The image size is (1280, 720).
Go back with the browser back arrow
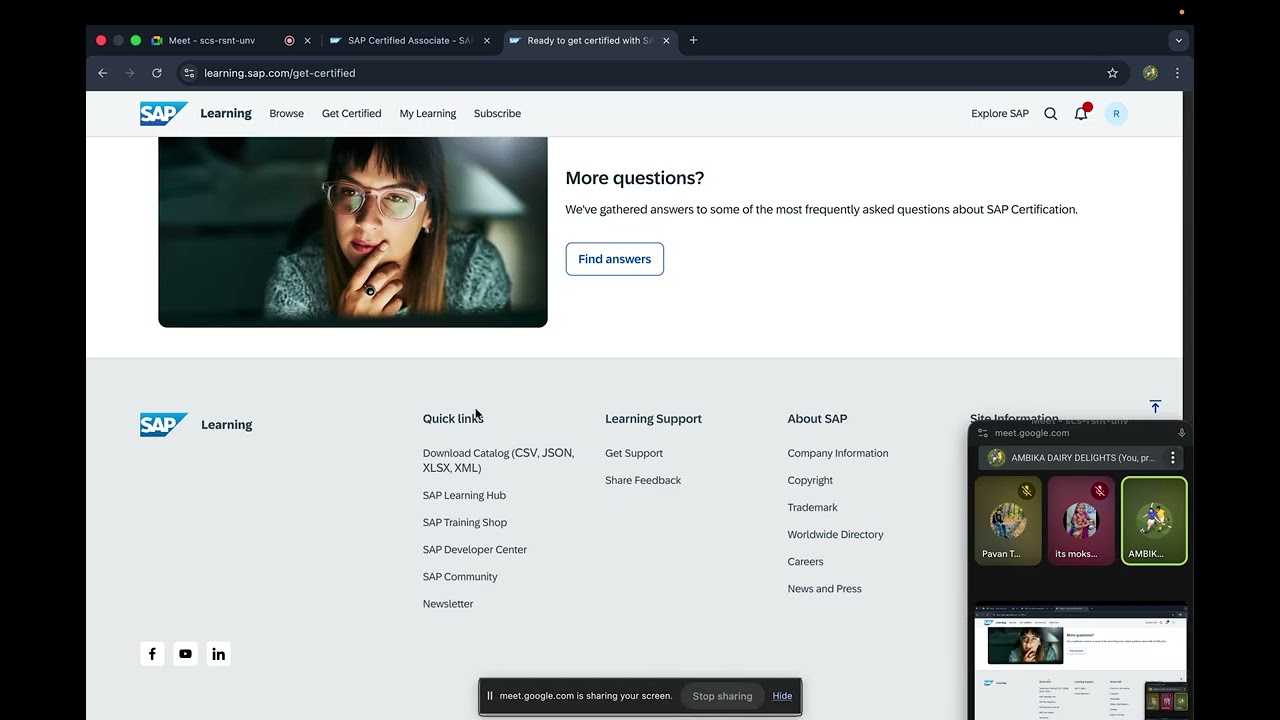[x=102, y=73]
